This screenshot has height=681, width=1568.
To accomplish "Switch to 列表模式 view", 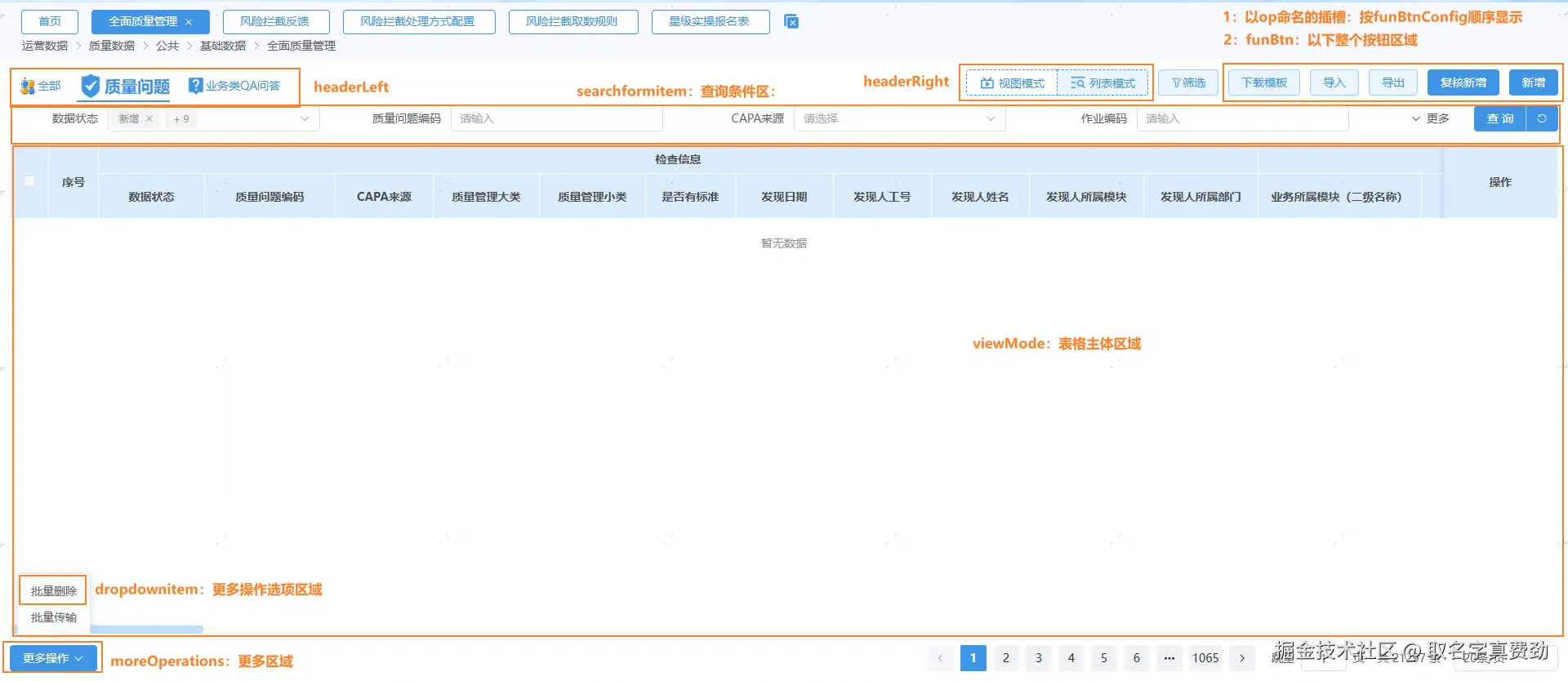I will 1102,83.
